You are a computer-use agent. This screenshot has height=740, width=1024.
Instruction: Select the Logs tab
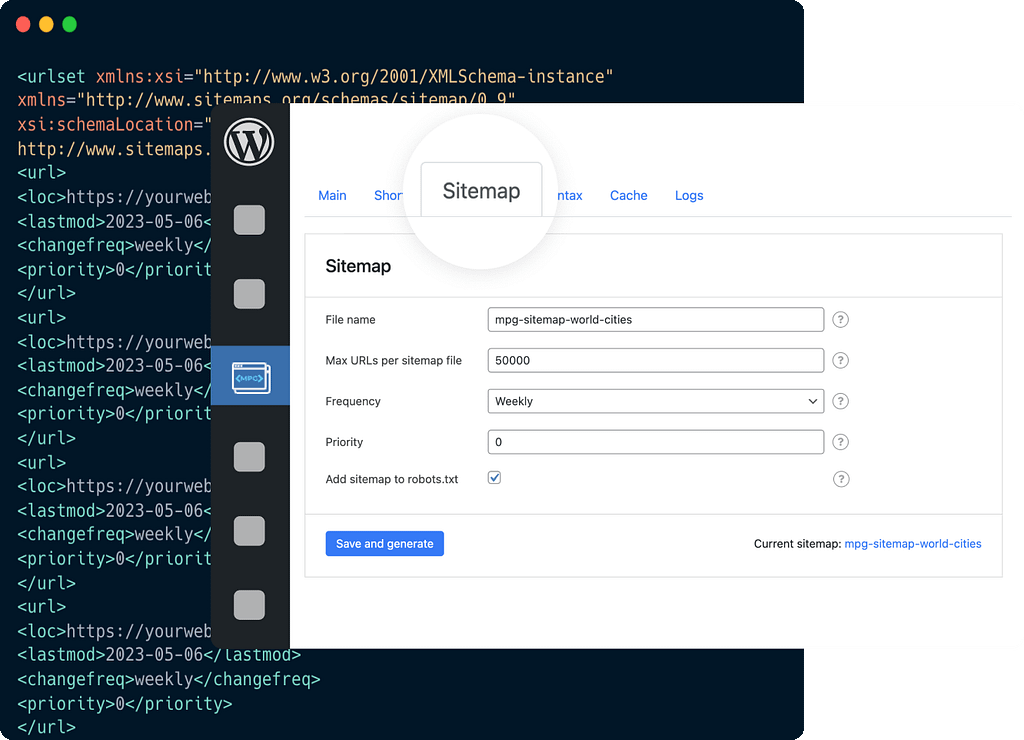689,196
